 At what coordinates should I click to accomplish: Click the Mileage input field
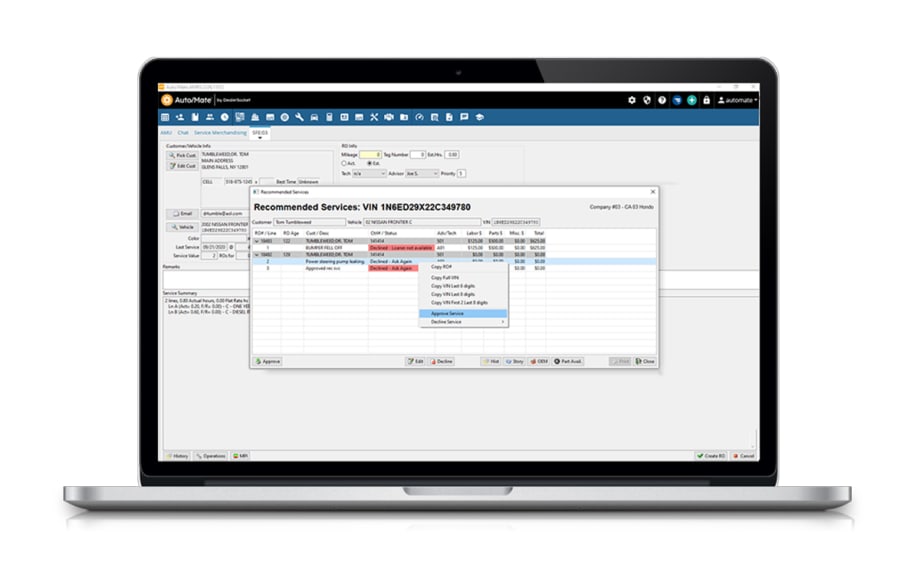tap(370, 154)
